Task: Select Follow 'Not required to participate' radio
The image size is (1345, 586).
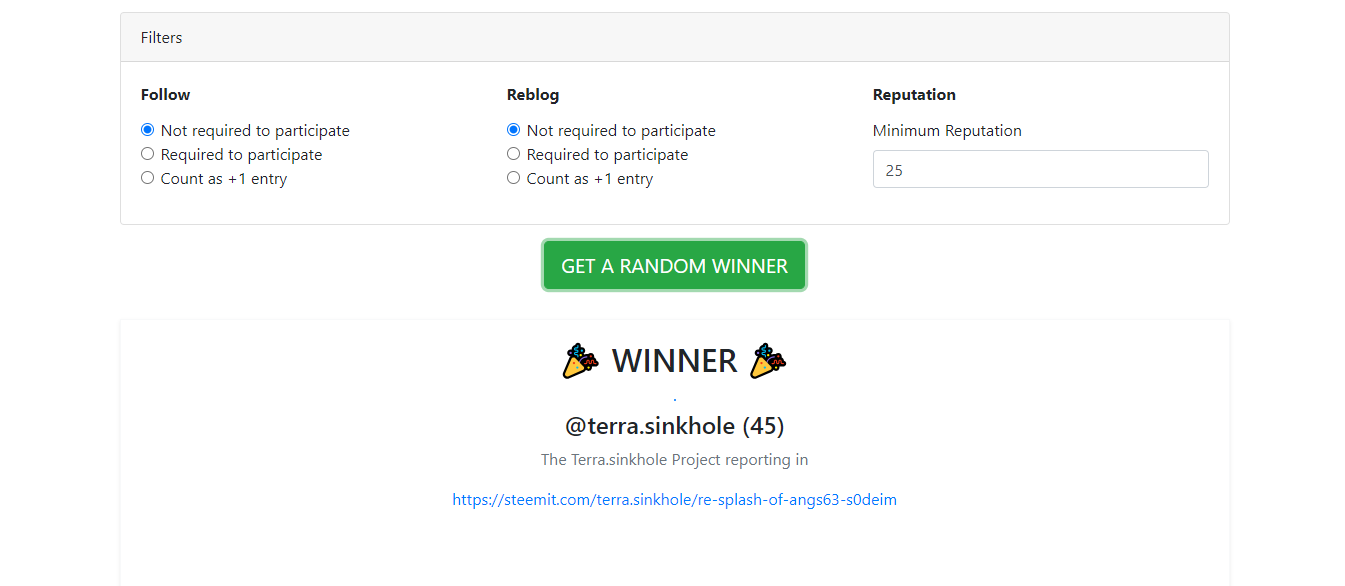Action: 148,130
